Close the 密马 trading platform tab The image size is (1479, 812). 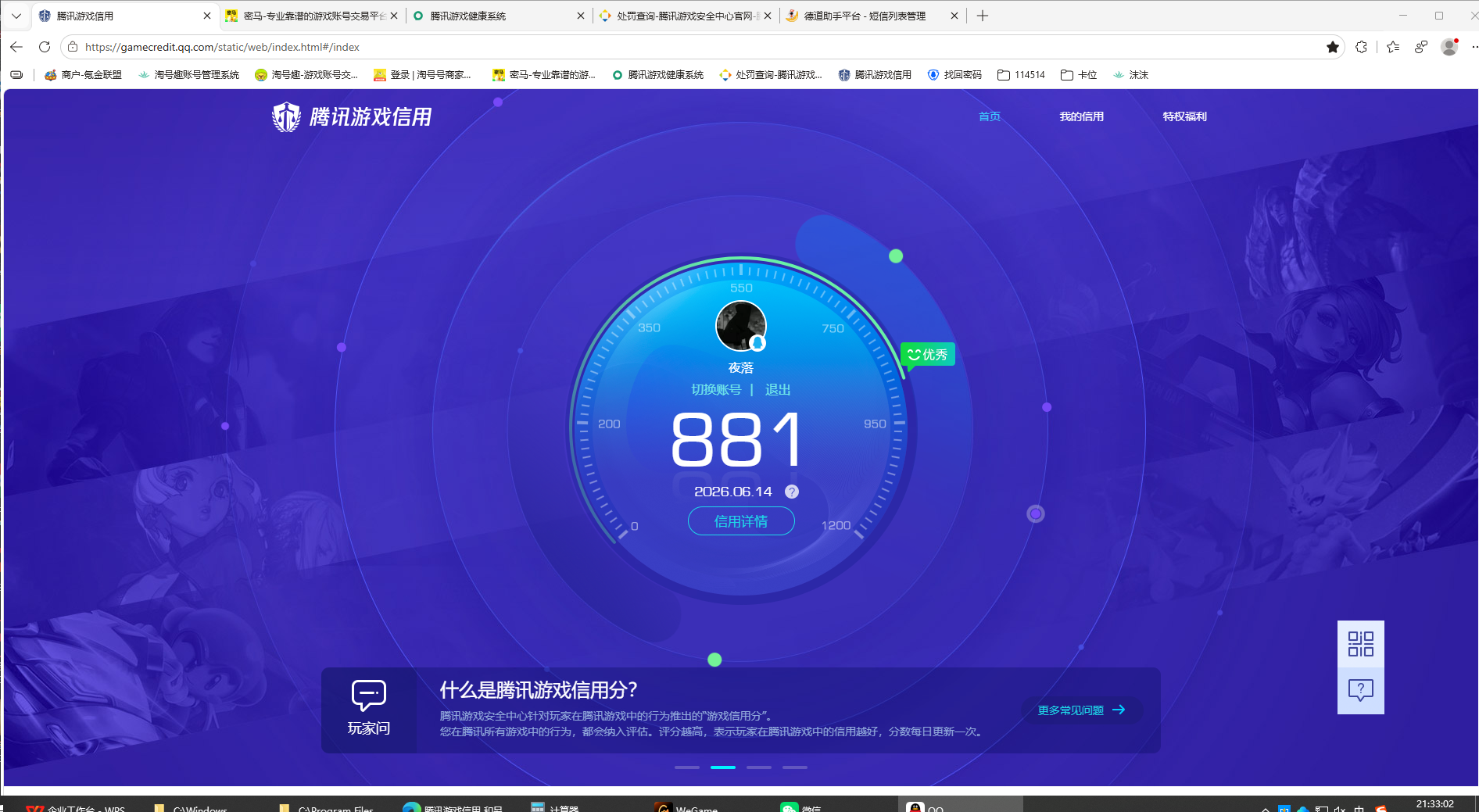point(394,16)
